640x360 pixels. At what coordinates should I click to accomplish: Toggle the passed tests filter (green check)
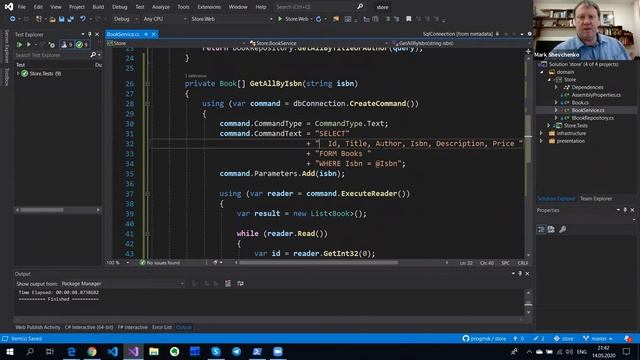pos(82,44)
